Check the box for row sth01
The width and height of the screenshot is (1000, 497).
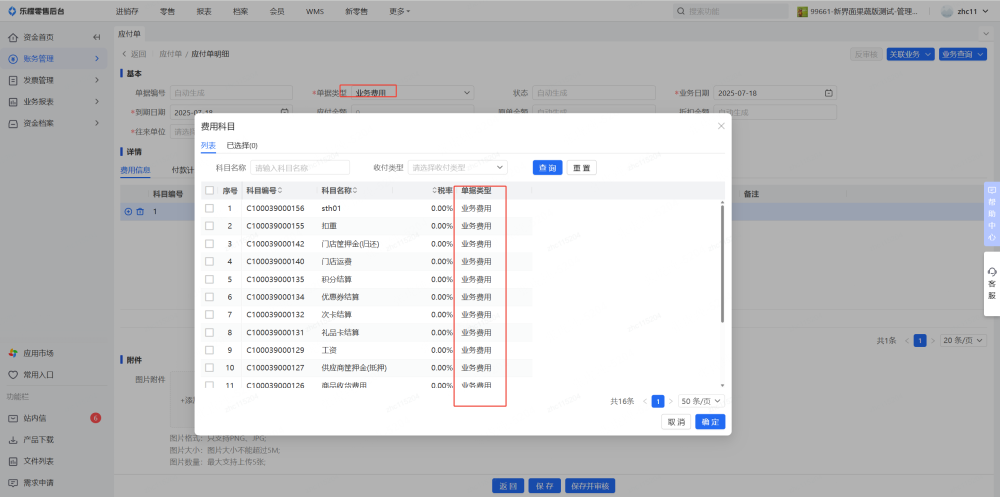[209, 208]
